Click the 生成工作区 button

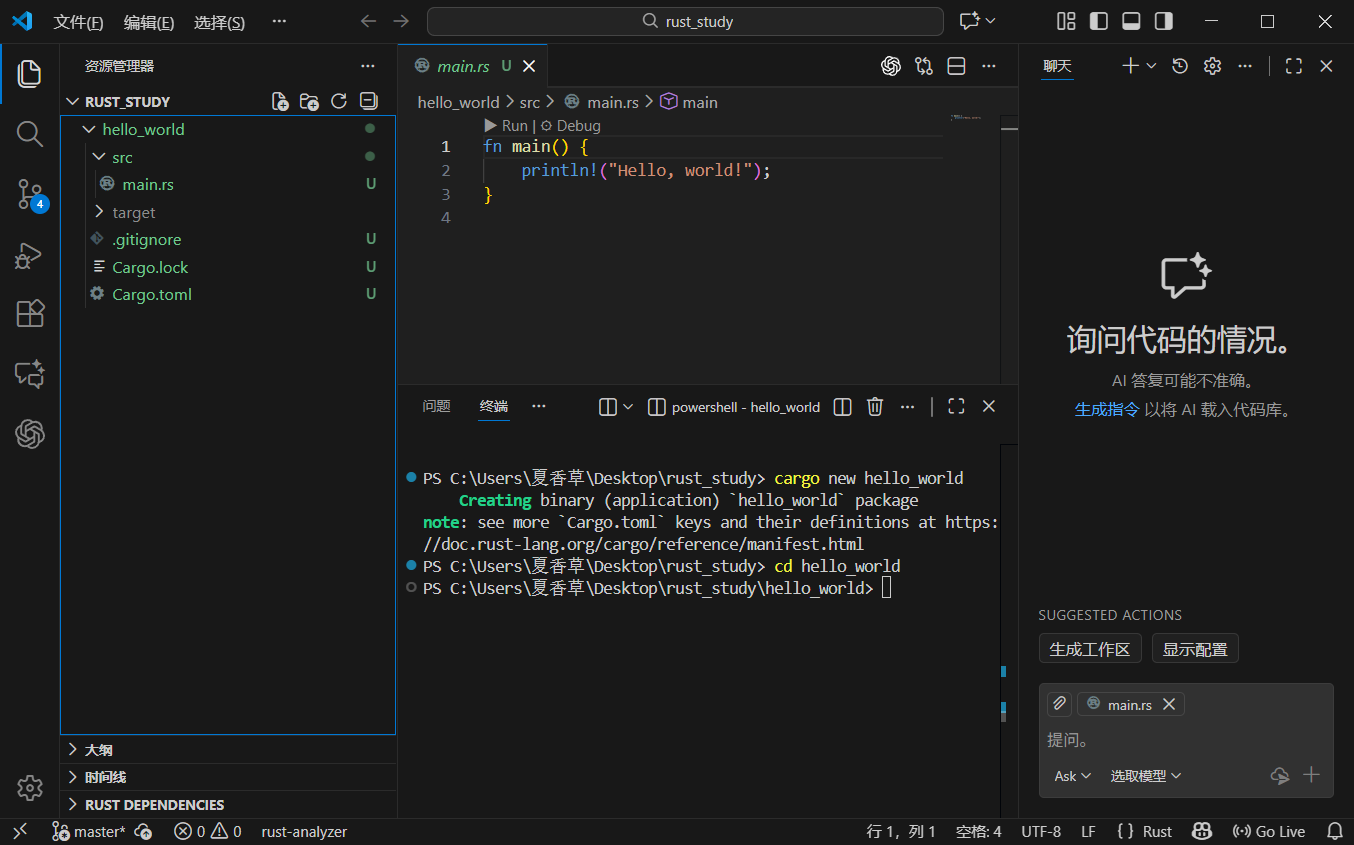click(1089, 649)
